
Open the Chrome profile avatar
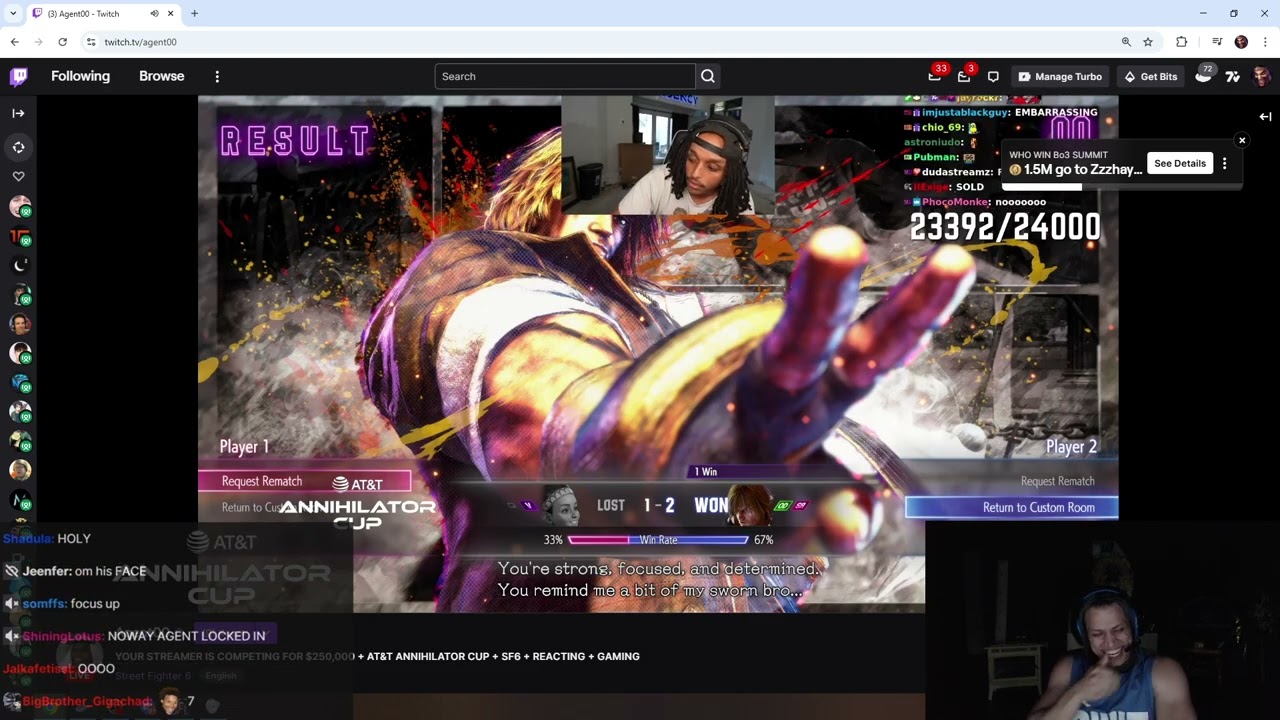[1241, 42]
